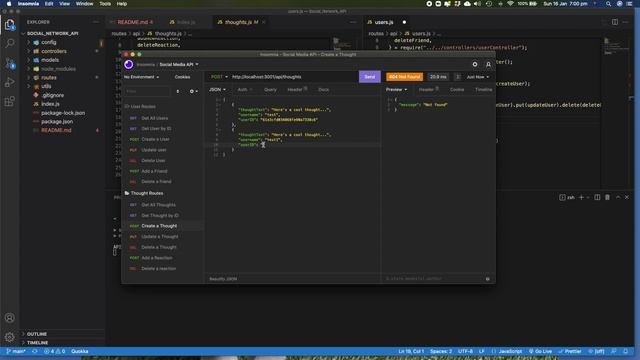The width and height of the screenshot is (640, 360).
Task: Open Auth tab in Insomnia request
Action: tap(242, 89)
